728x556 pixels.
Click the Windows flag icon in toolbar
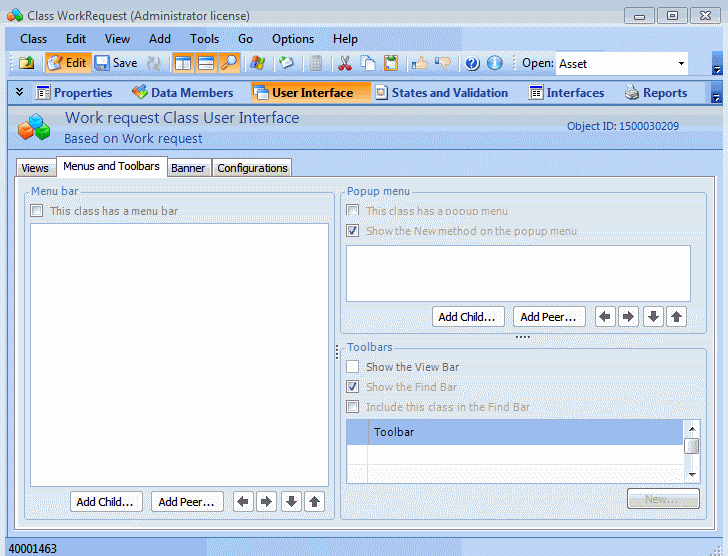click(x=257, y=63)
